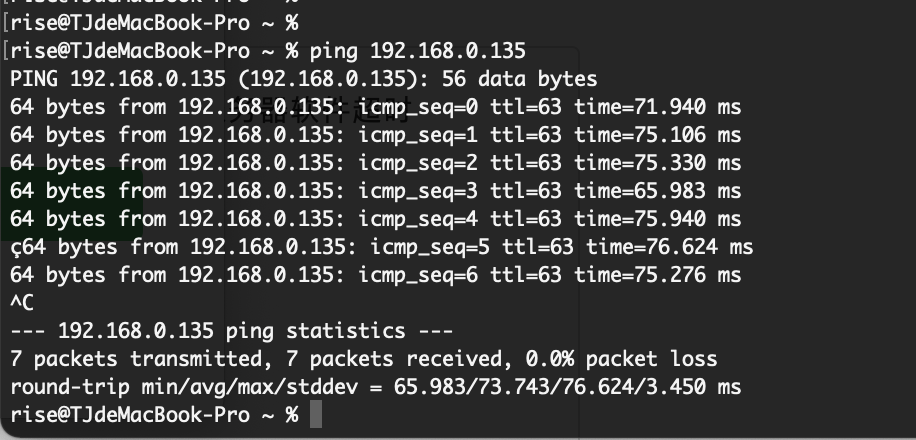
Task: Click the reply line showing time=75.330 ms
Action: [x=375, y=162]
